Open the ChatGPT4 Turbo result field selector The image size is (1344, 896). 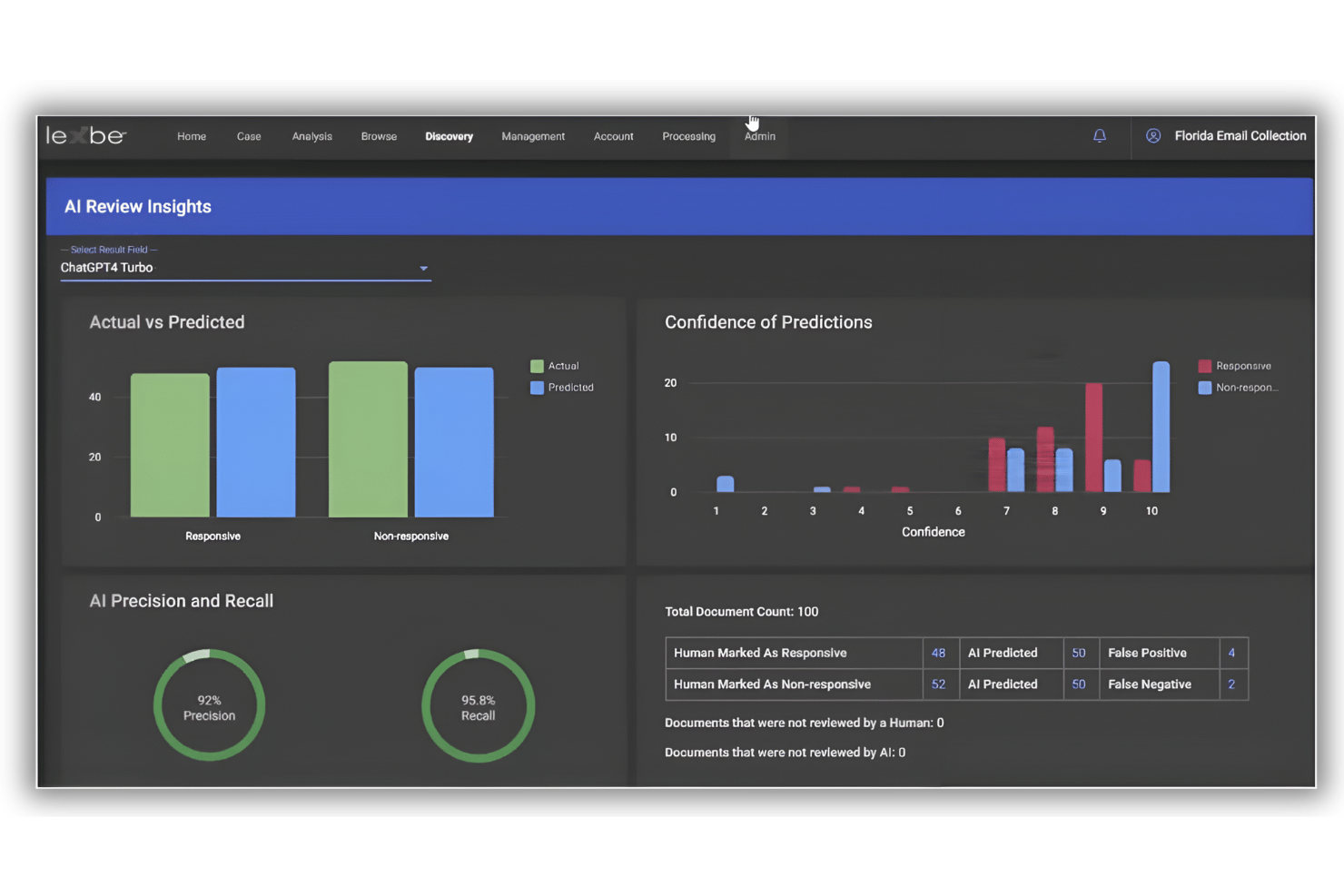245,268
